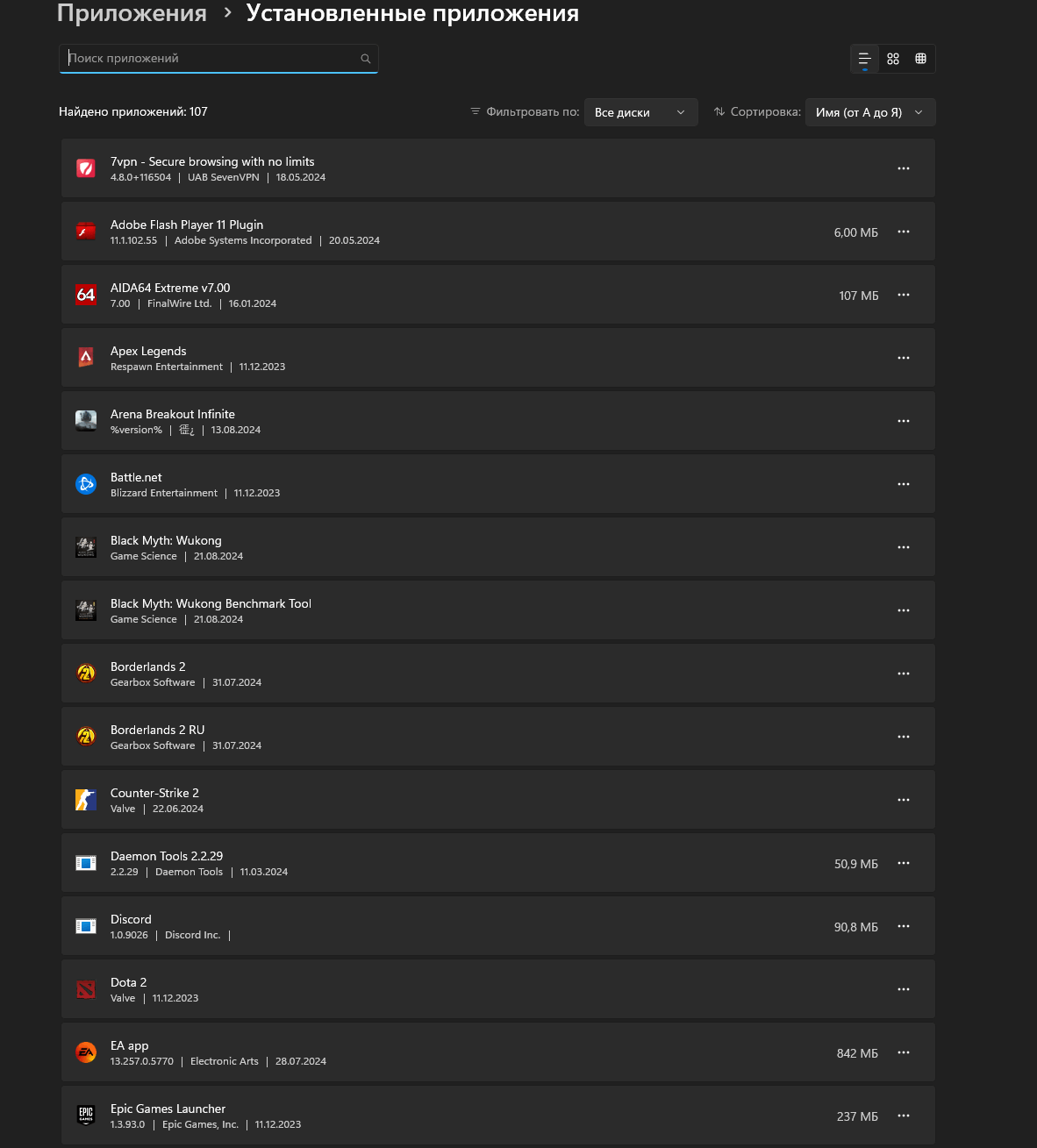Open the 'Все диски' filter dropdown
This screenshot has width=1037, height=1148.
[x=641, y=112]
